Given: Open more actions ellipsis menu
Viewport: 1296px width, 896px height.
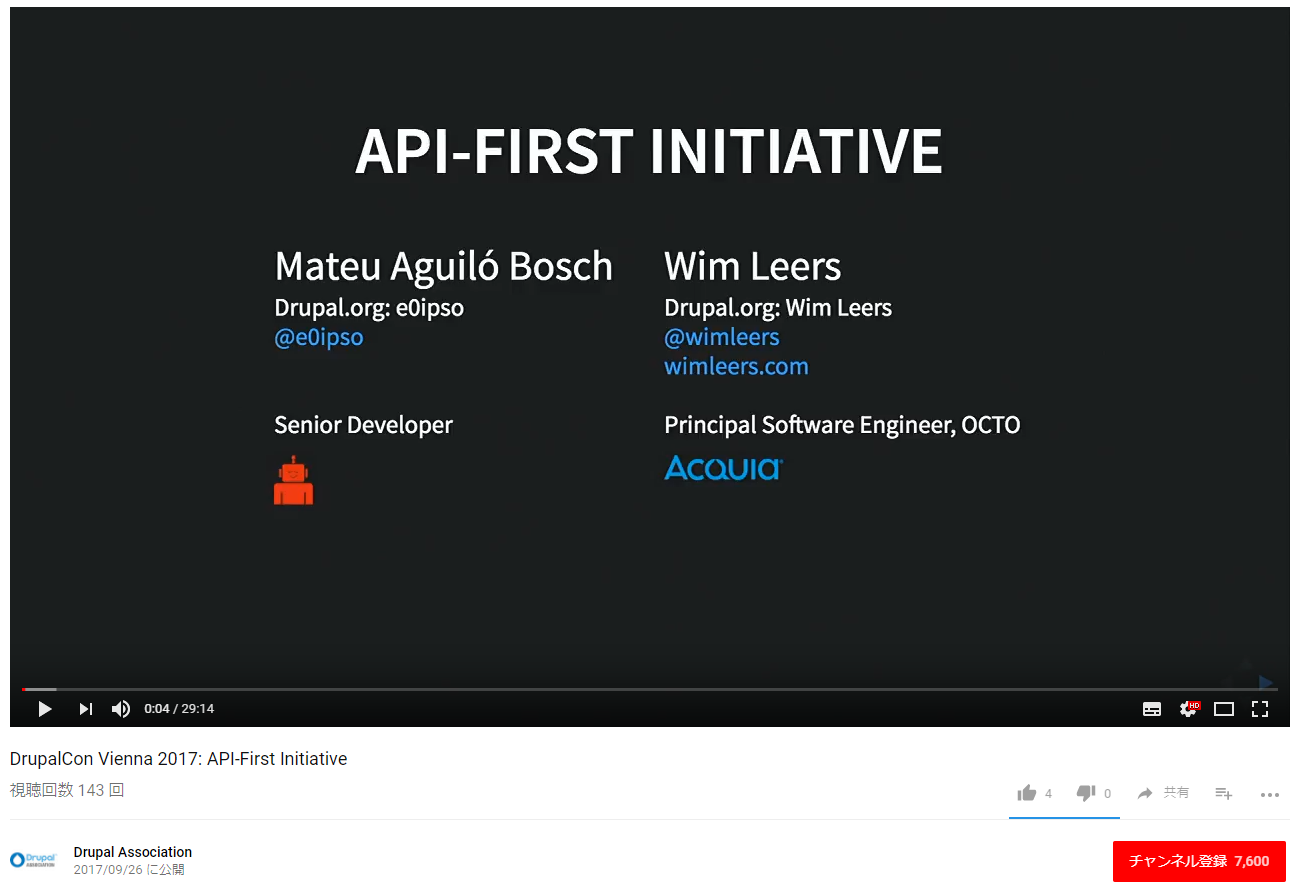Looking at the screenshot, I should point(1270,795).
